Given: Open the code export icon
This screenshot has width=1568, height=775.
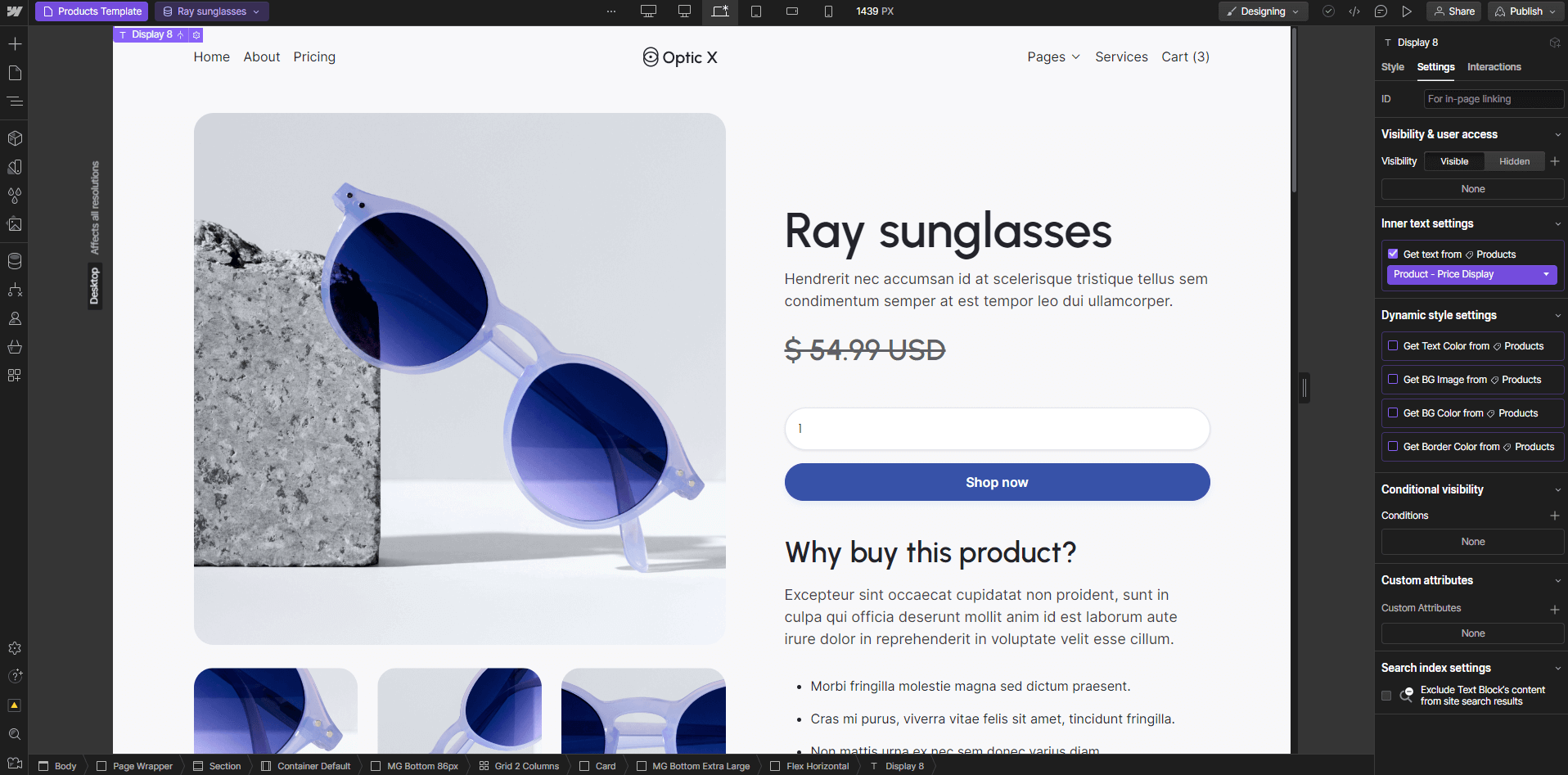Looking at the screenshot, I should (x=1354, y=11).
